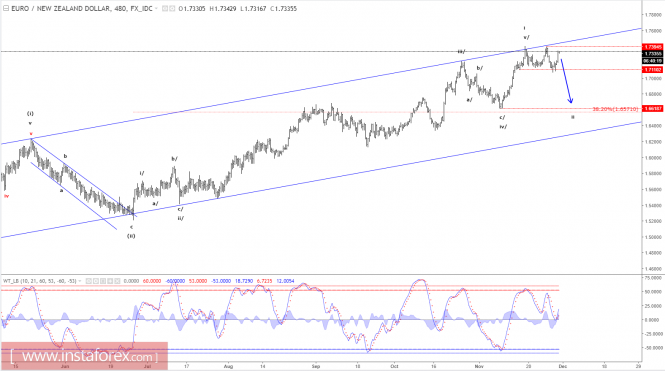665x371 pixels.
Task: Click first small icon after FX_IDC dropdown
Action: [165, 8]
